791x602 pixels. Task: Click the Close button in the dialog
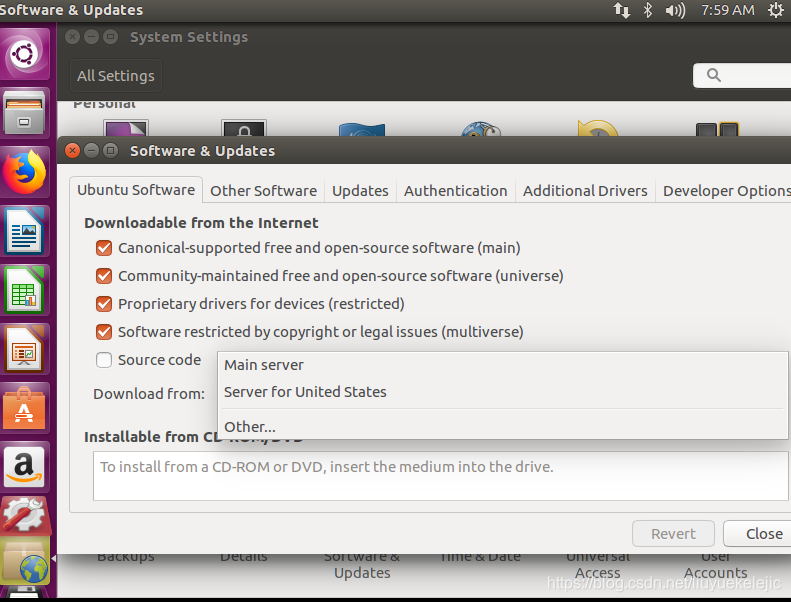click(758, 533)
